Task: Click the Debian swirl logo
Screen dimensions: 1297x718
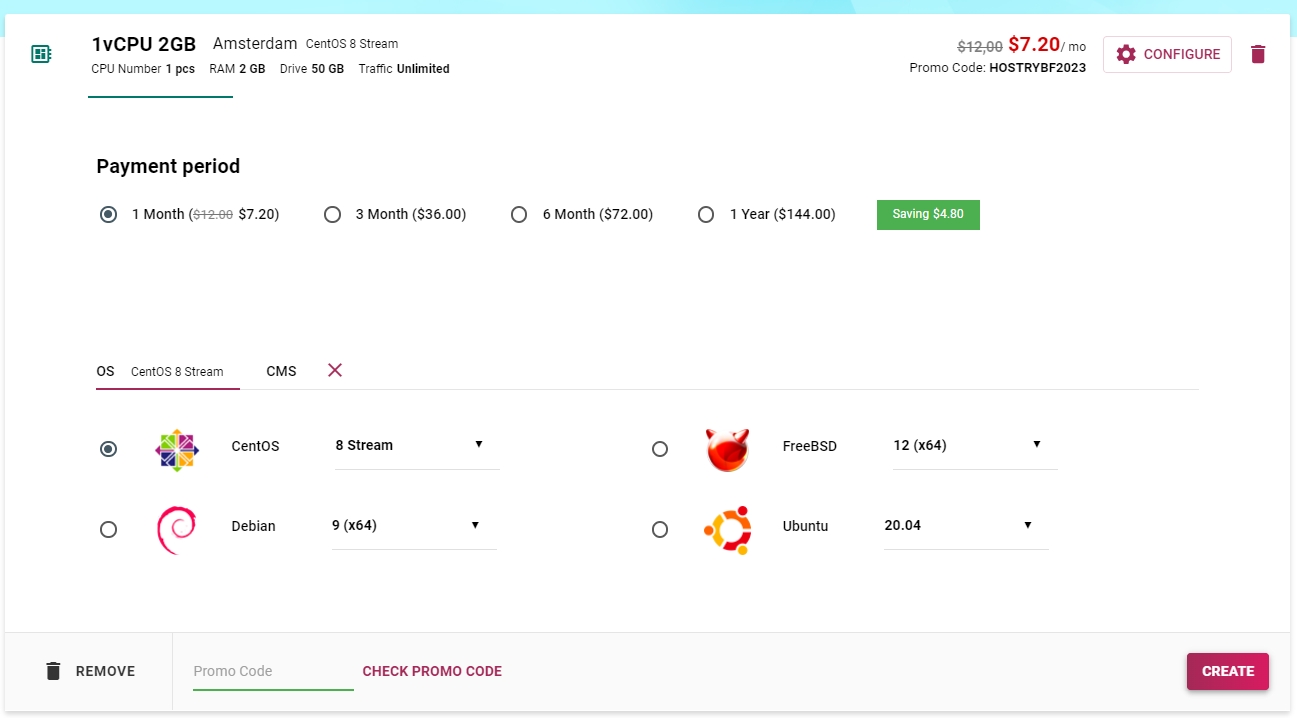Action: 176,530
